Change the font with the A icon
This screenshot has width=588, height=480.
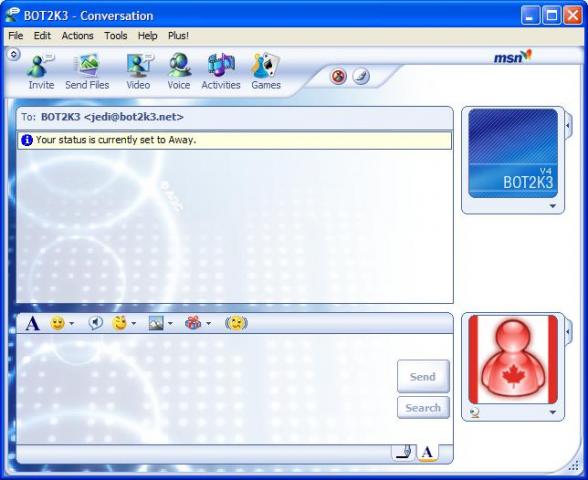[x=32, y=323]
